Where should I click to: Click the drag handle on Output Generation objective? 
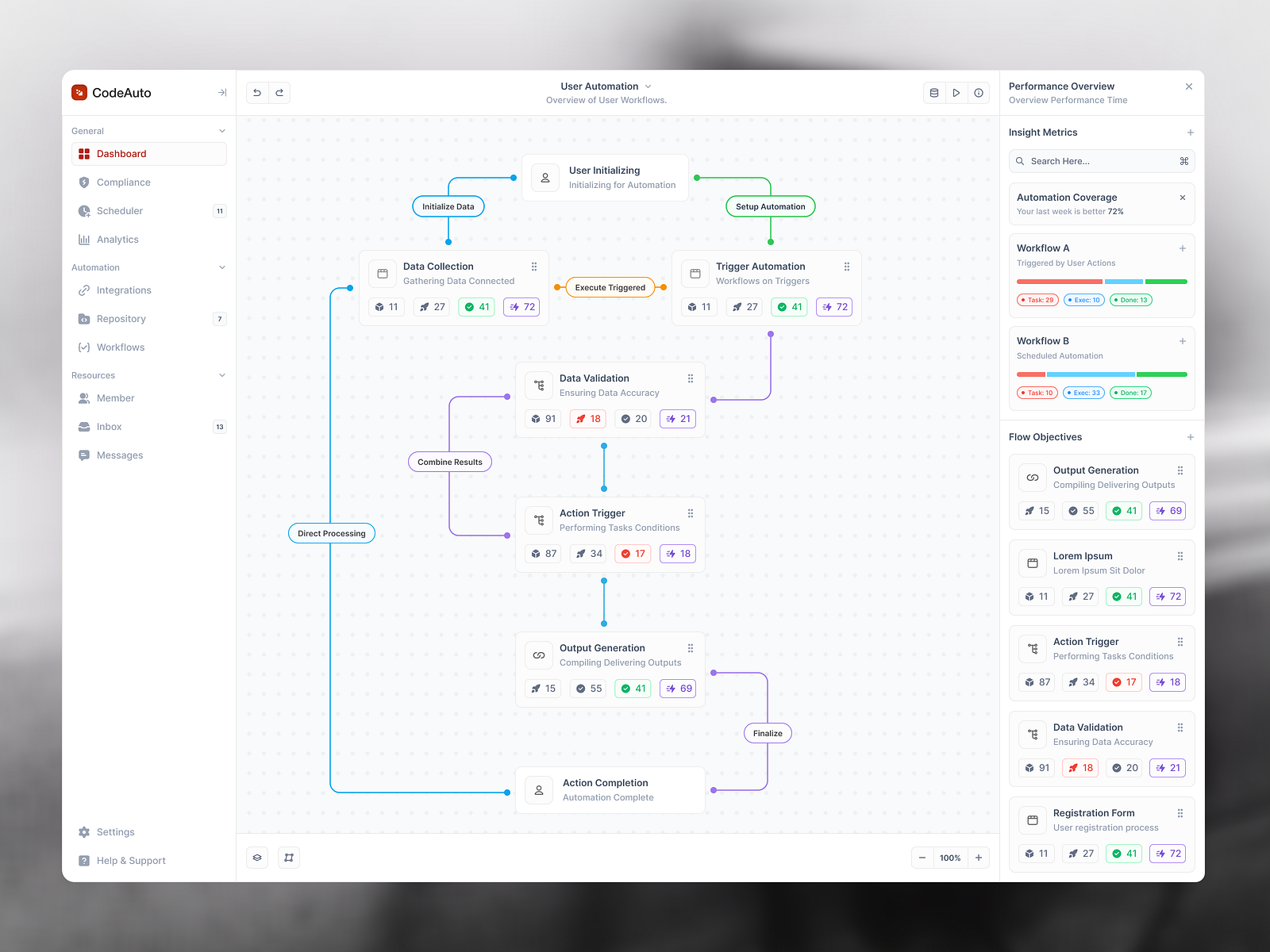pyautogui.click(x=1180, y=470)
